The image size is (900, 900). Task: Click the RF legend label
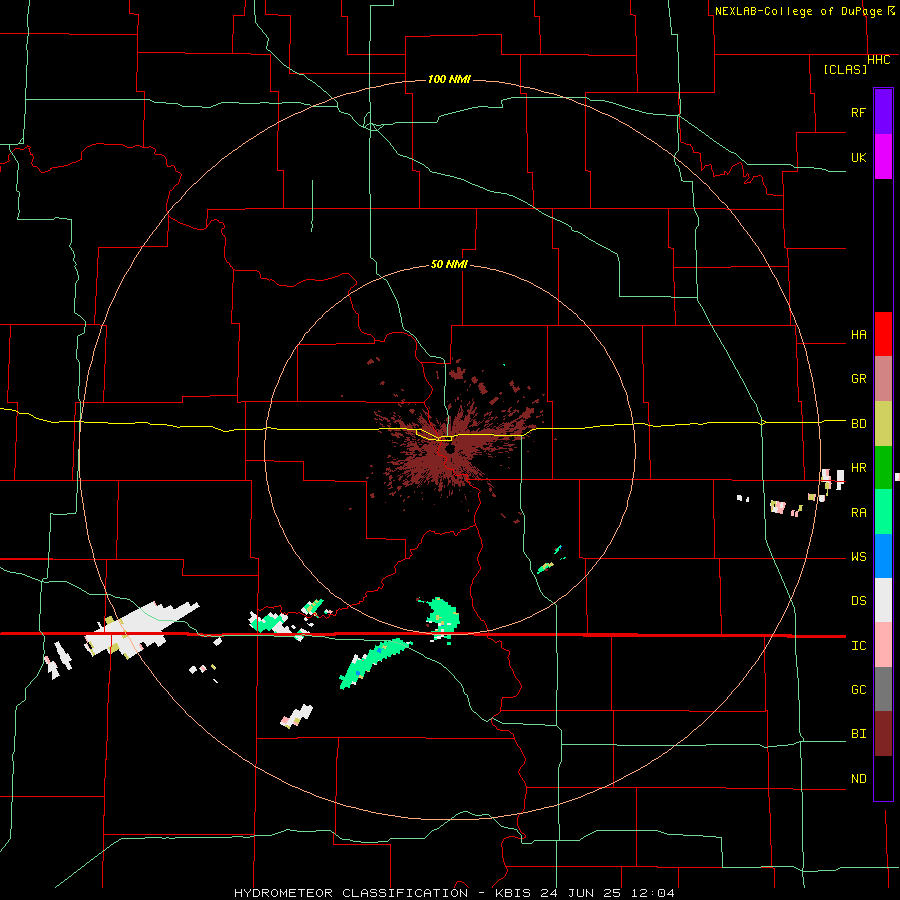[x=858, y=112]
